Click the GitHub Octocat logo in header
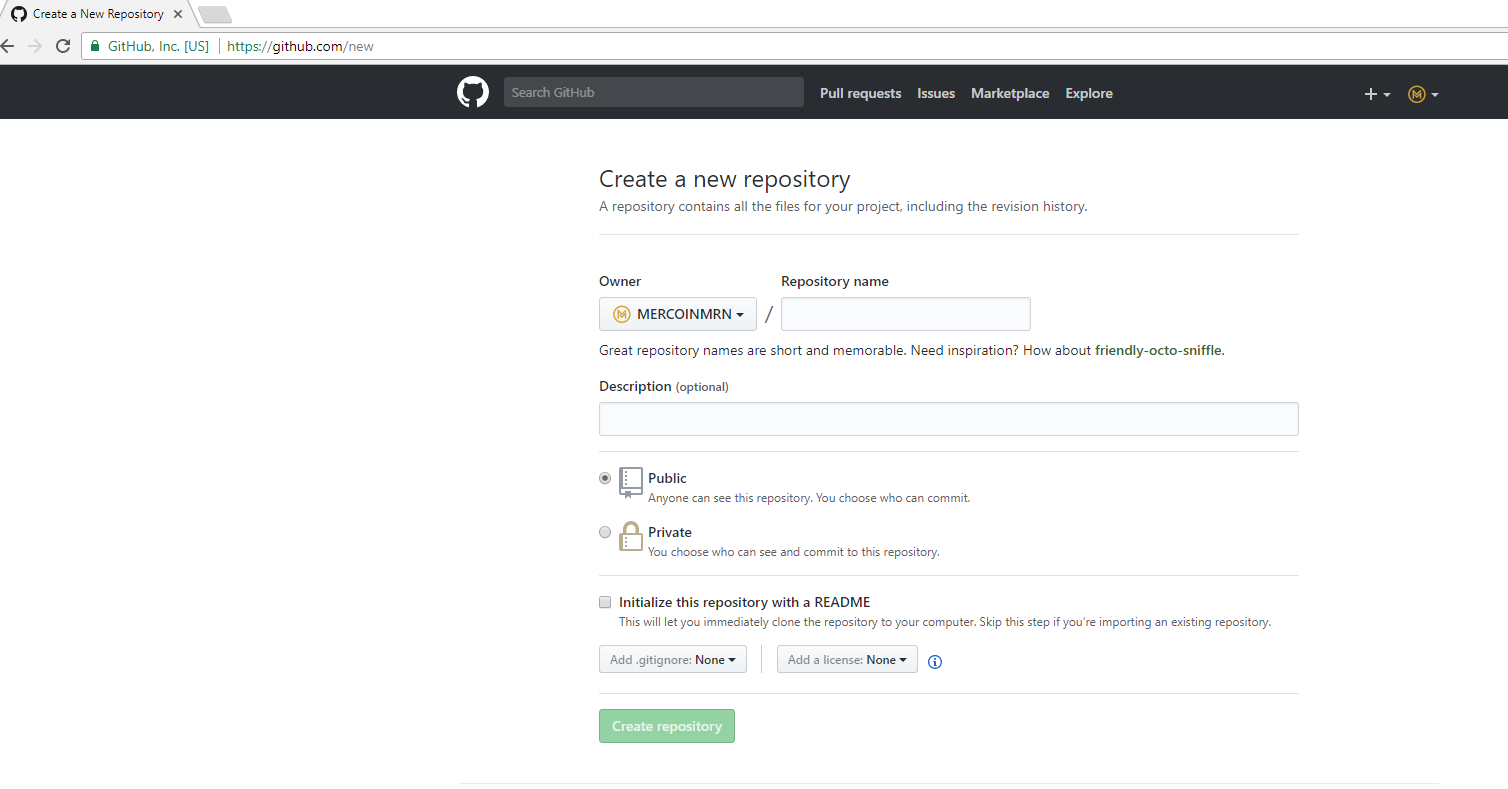 pos(473,93)
